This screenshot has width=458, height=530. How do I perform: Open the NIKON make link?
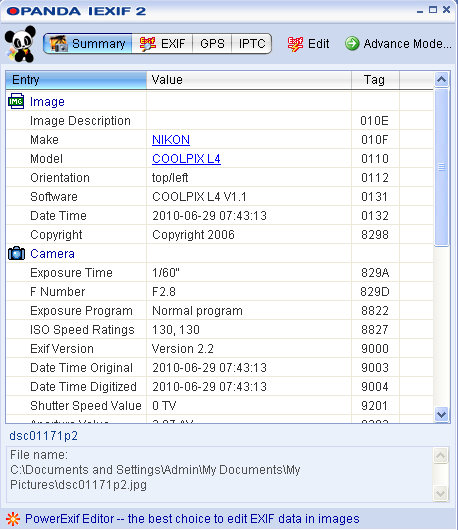pos(171,140)
